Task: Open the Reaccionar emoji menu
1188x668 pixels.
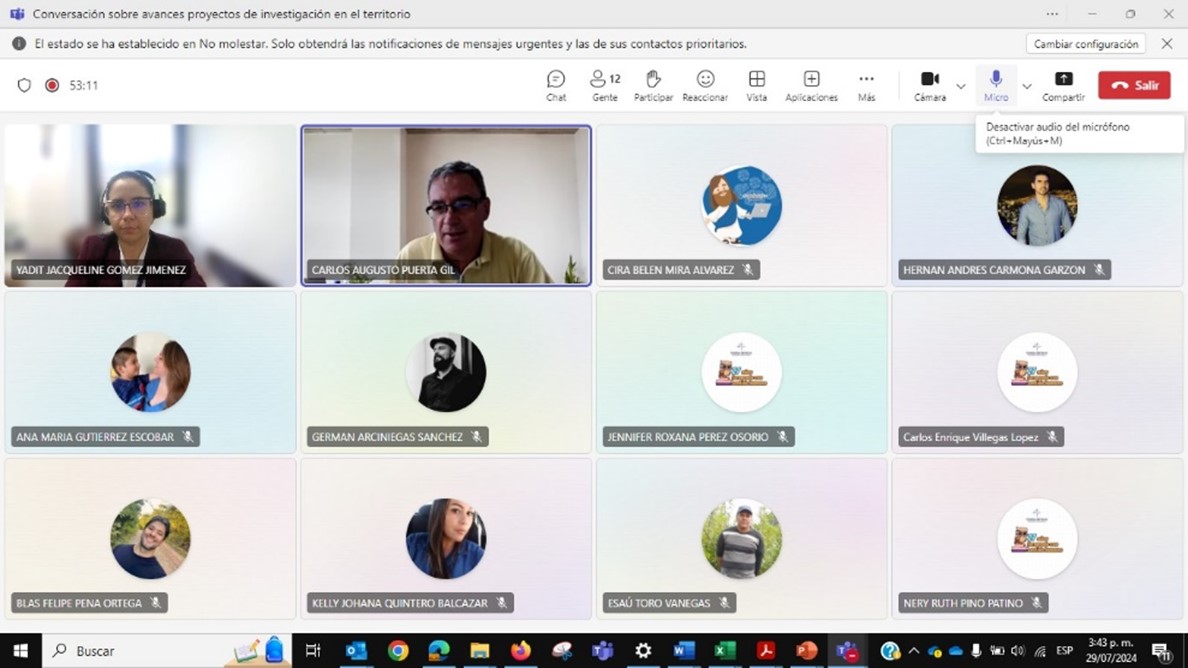Action: click(705, 85)
